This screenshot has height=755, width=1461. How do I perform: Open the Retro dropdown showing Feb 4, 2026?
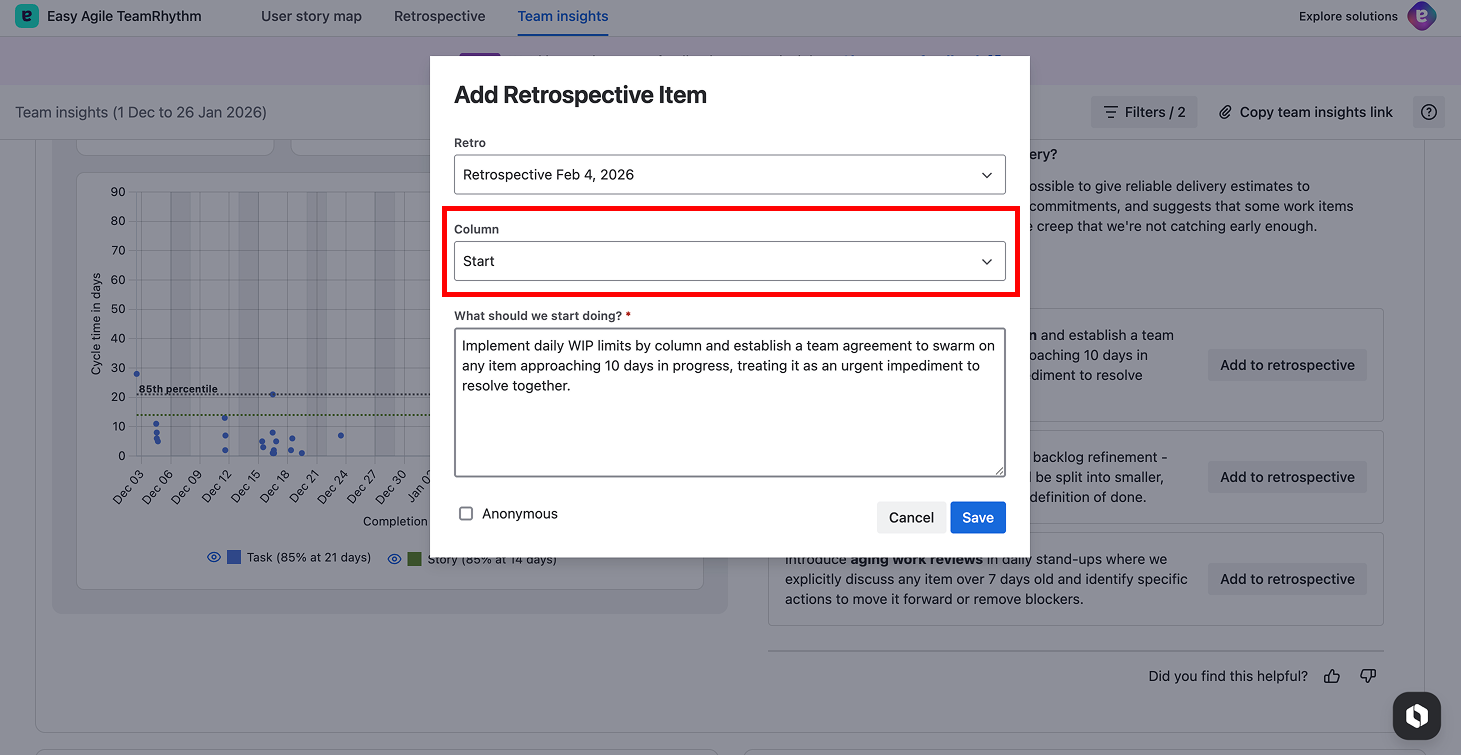click(x=729, y=175)
